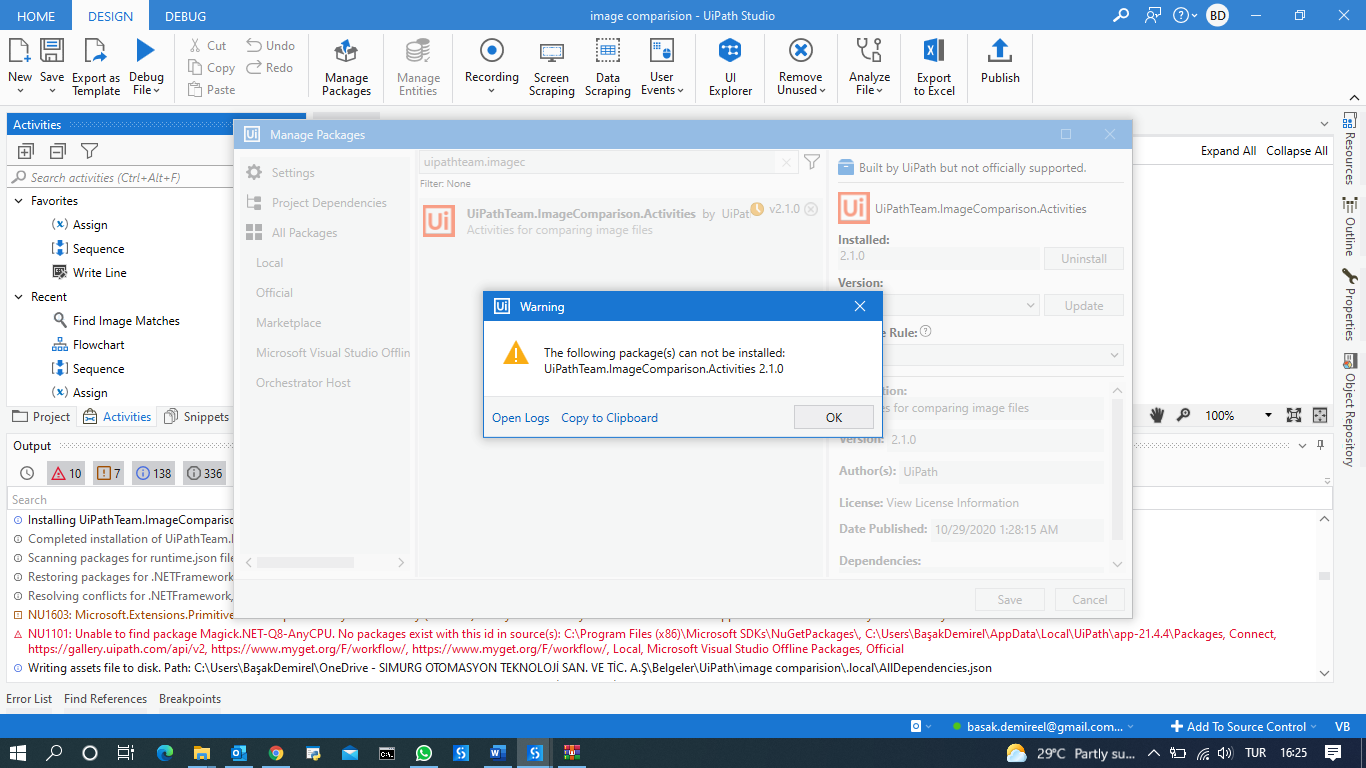Click the Search activities input field
This screenshot has height=768, width=1366.
(x=120, y=177)
